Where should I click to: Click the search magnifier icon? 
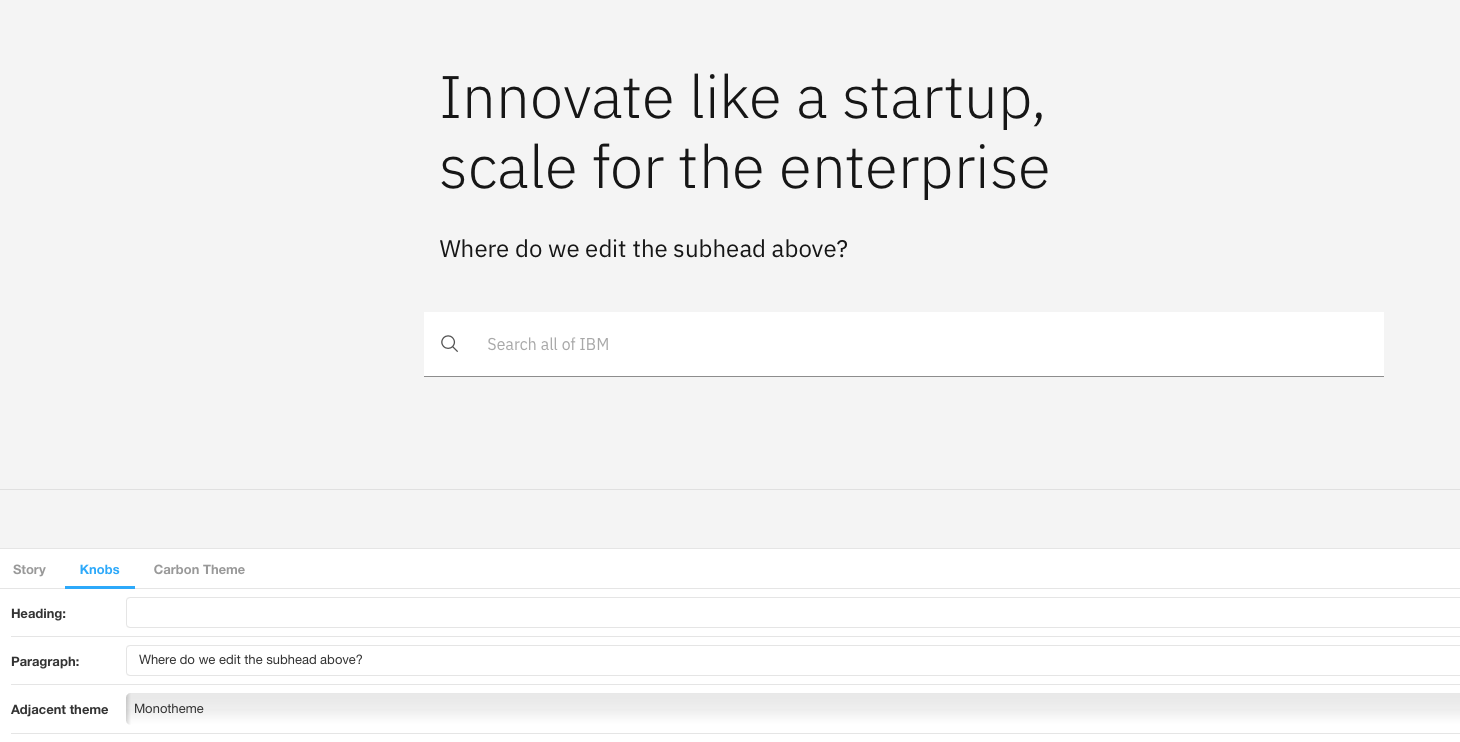[449, 343]
